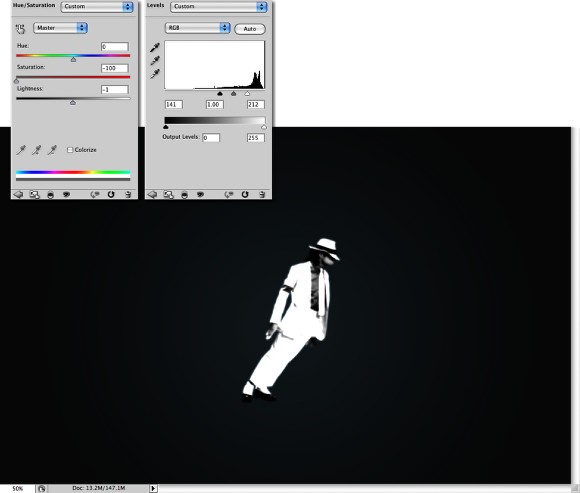Click the Saturation slider handle
This screenshot has height=493, width=580.
17,81
